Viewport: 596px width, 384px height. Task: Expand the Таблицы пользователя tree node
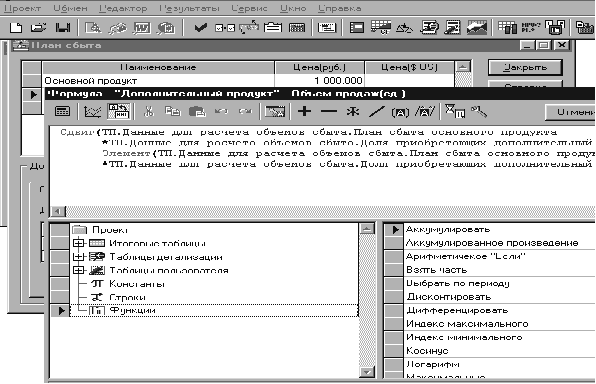(78, 270)
